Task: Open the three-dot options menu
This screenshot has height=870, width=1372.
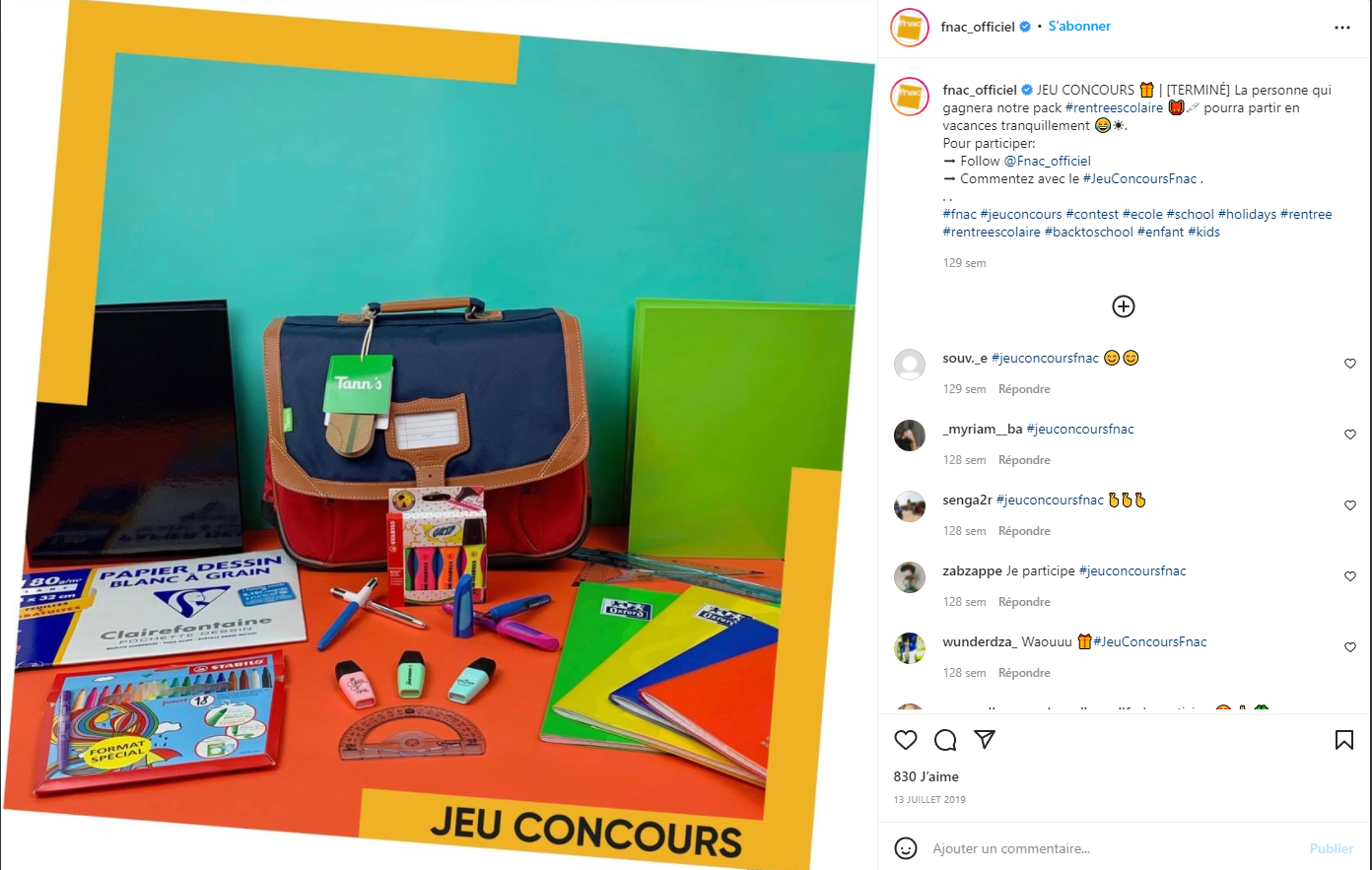Action: click(1342, 28)
